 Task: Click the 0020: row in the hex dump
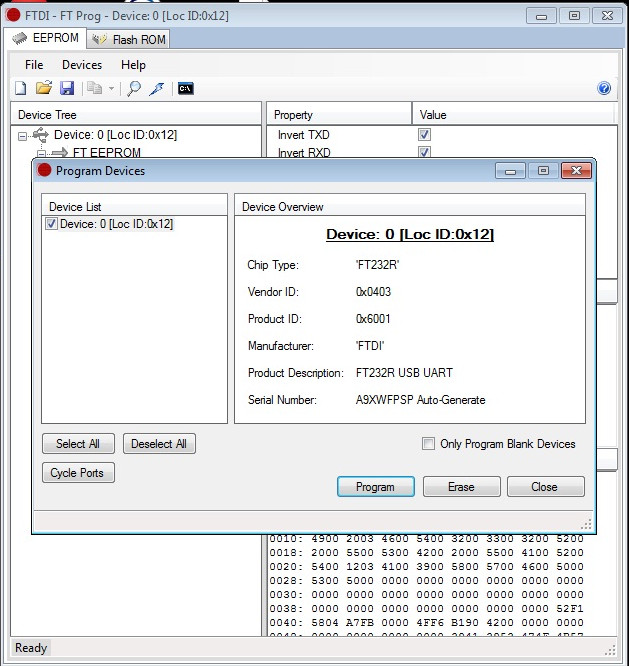tap(426, 566)
